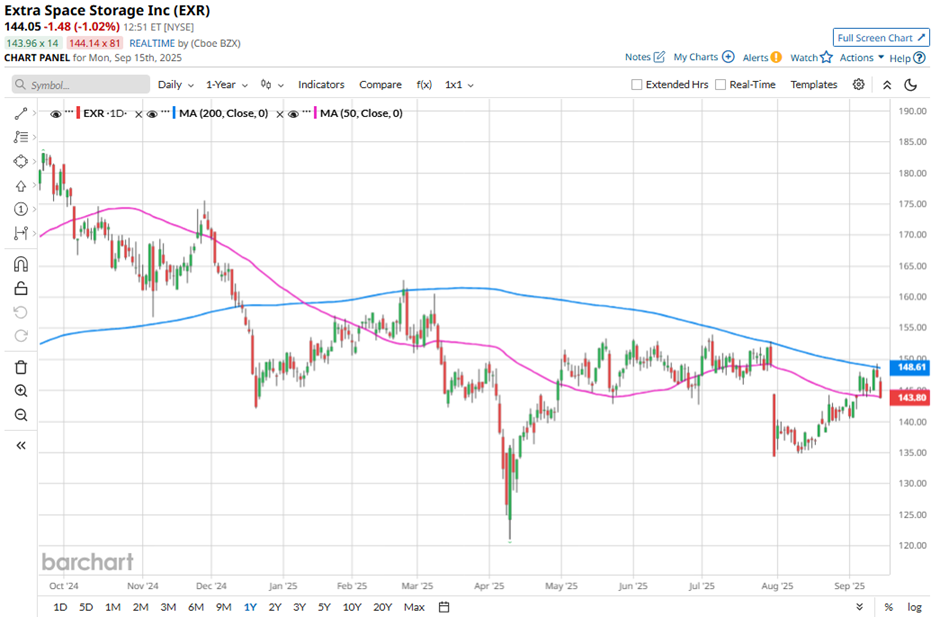Open the Fibonacci retracement tools

click(x=21, y=137)
